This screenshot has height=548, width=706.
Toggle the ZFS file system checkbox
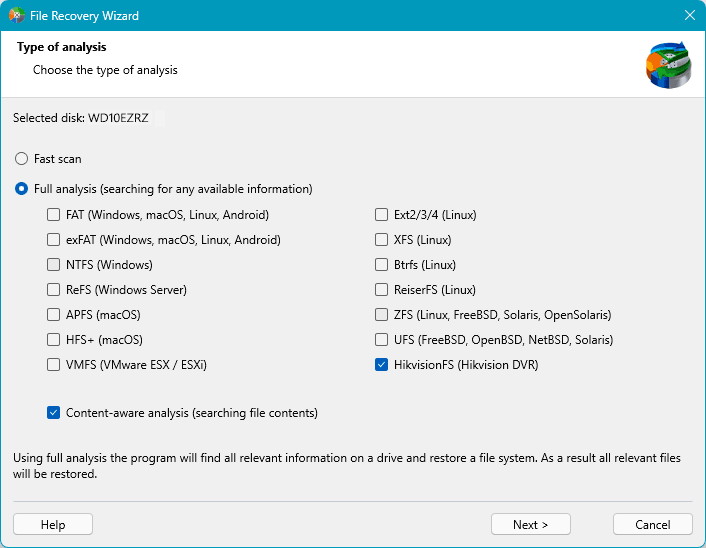click(381, 315)
